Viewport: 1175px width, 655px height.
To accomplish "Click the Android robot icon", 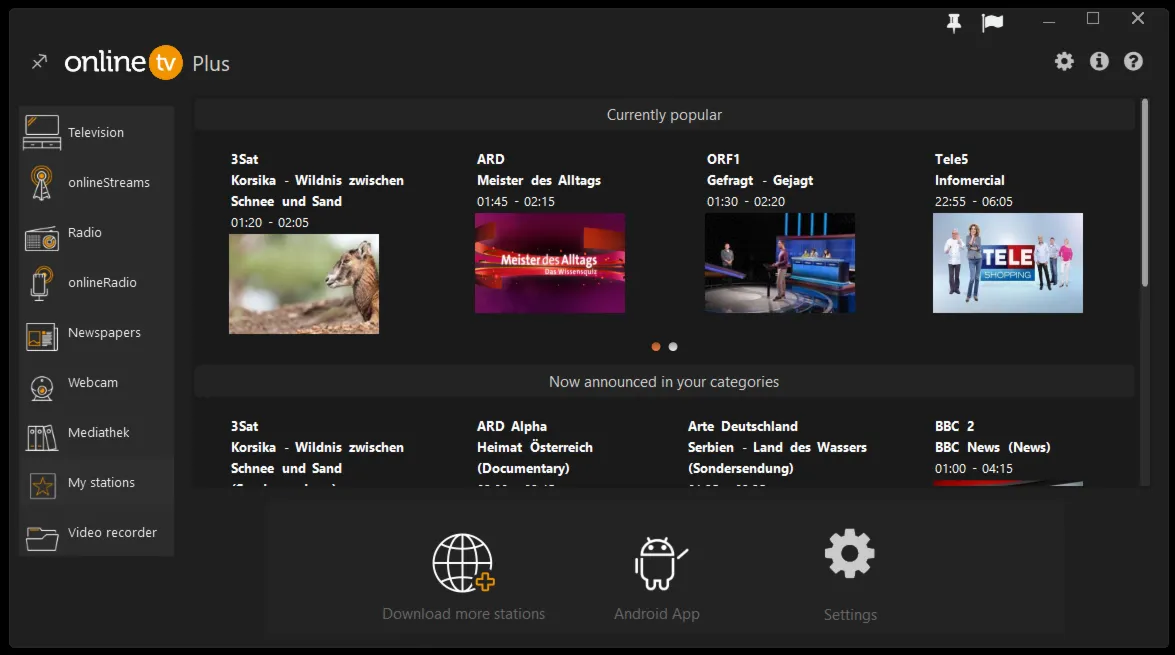I will [659, 563].
